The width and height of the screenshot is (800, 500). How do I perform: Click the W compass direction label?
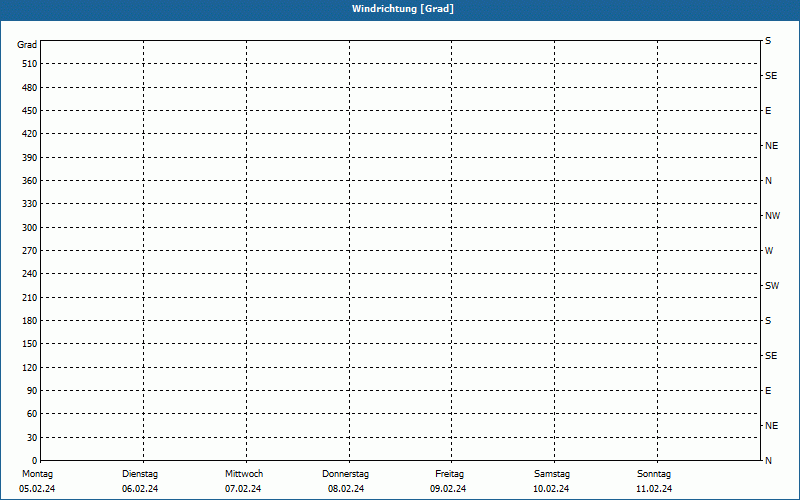tap(769, 251)
